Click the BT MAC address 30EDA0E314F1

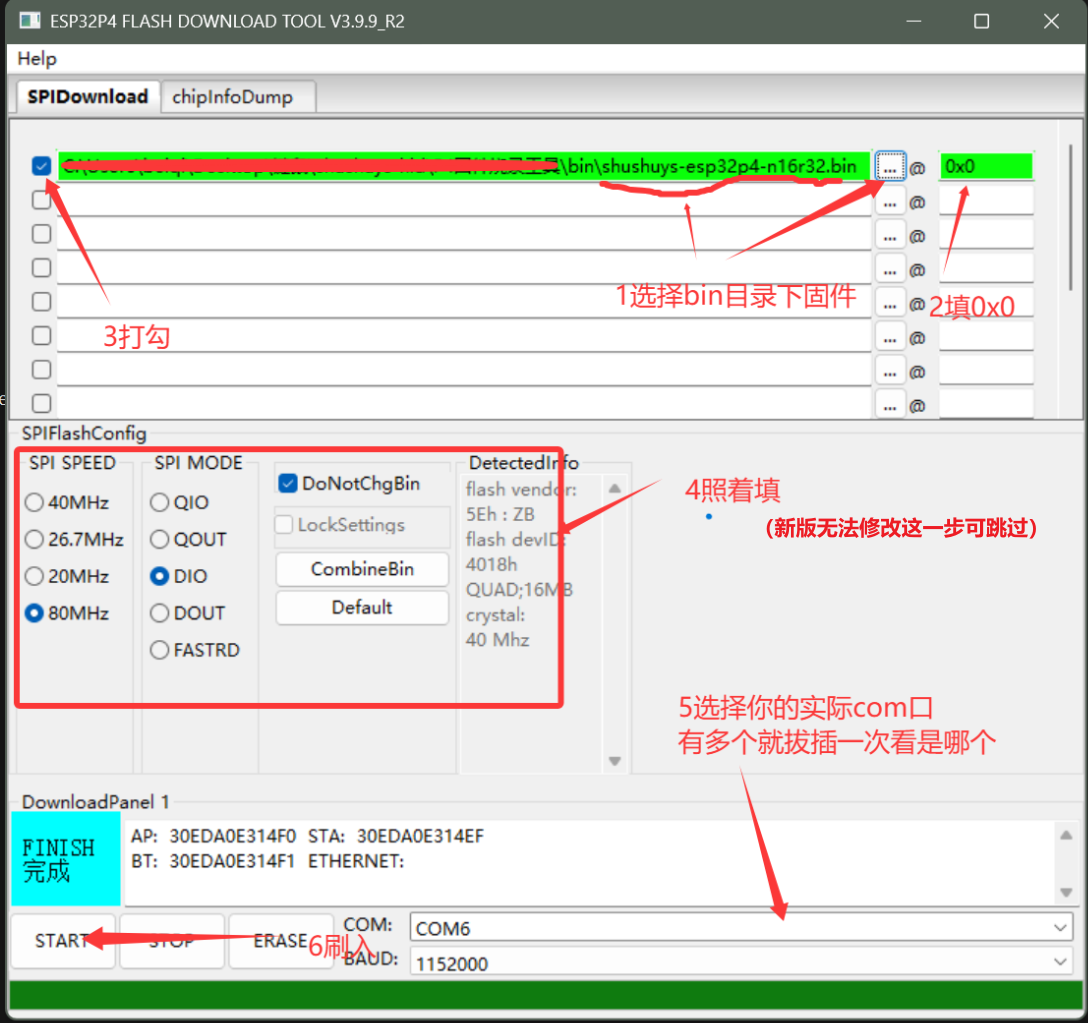[x=232, y=861]
